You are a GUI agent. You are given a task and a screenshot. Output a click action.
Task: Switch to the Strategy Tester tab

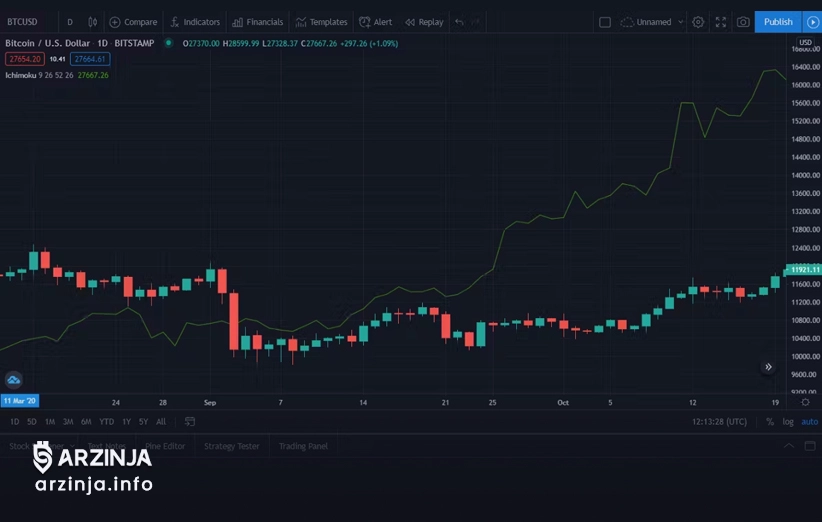pyautogui.click(x=231, y=446)
